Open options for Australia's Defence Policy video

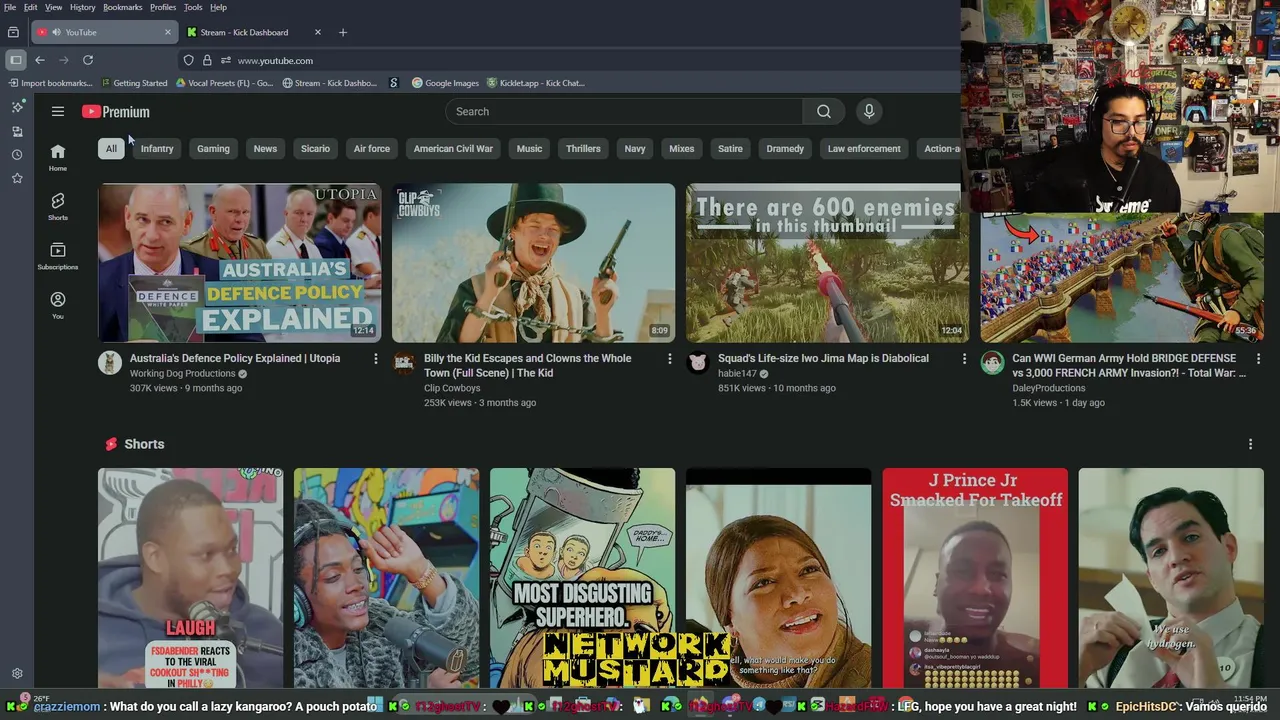(376, 358)
